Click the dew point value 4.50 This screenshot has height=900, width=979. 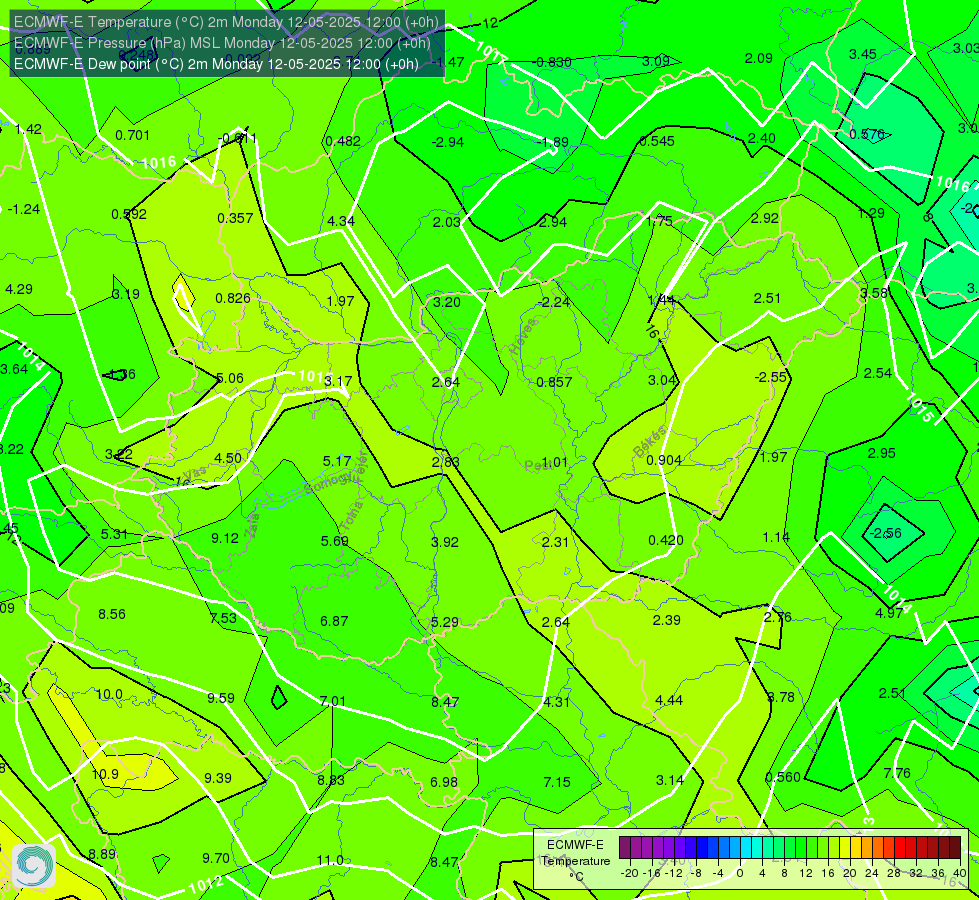point(228,458)
